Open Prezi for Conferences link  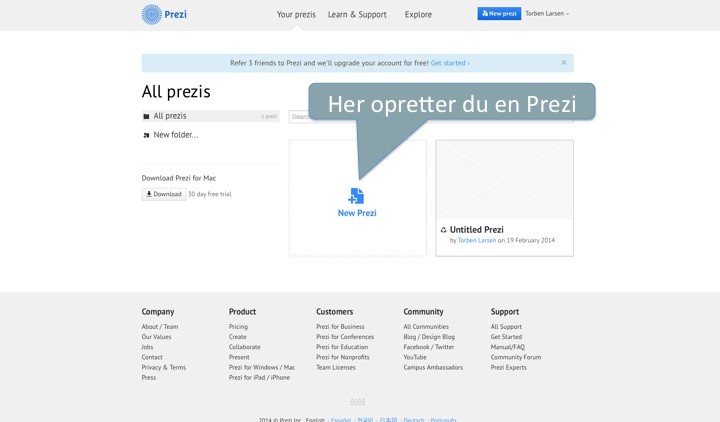click(x=345, y=337)
